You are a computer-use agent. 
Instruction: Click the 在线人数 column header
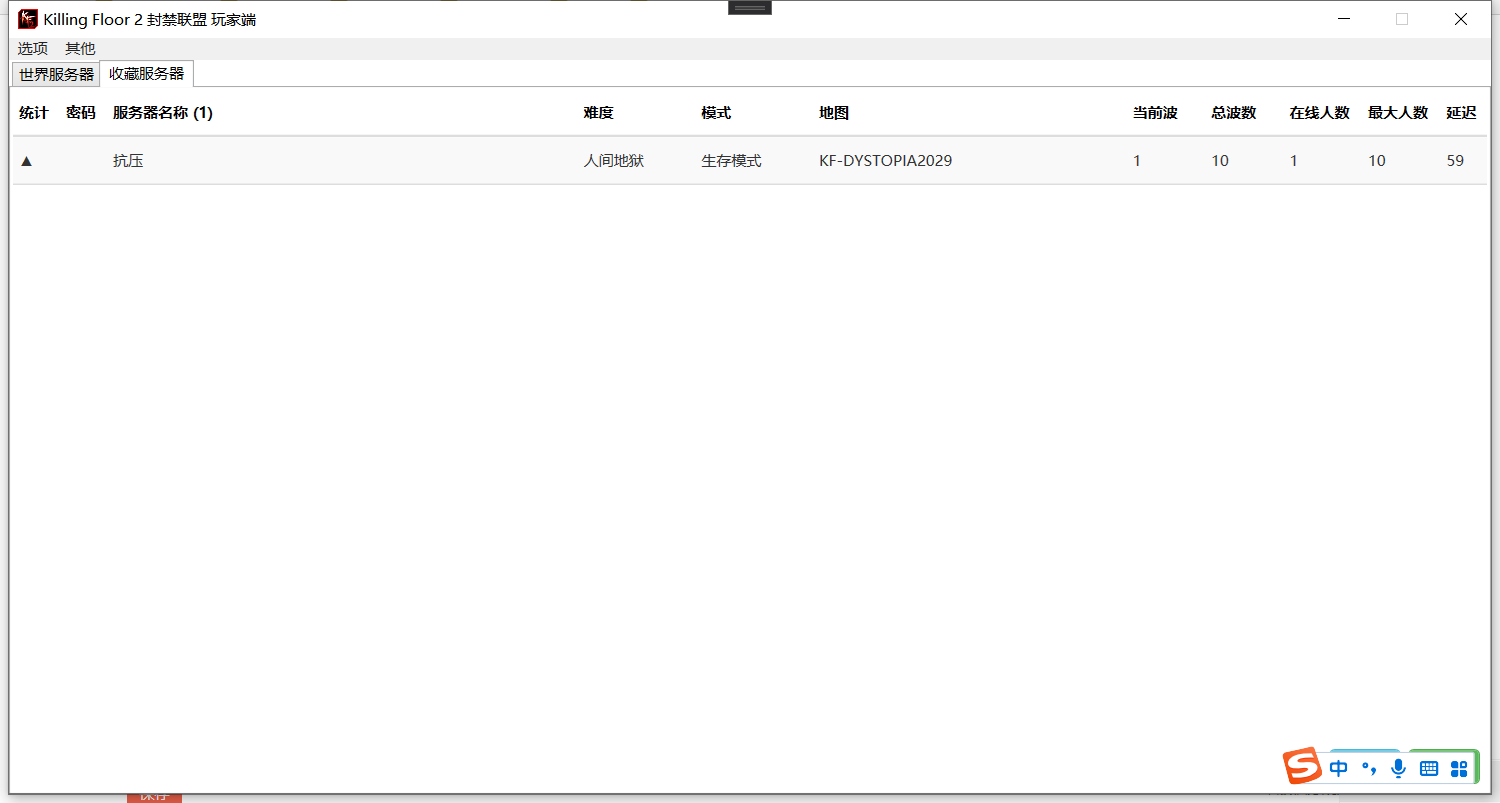[1320, 113]
